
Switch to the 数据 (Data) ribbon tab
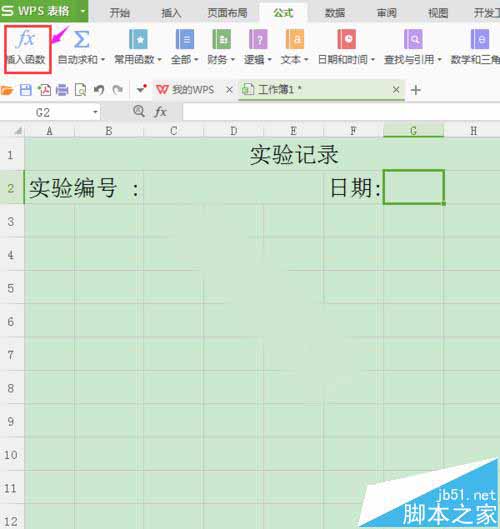point(335,13)
